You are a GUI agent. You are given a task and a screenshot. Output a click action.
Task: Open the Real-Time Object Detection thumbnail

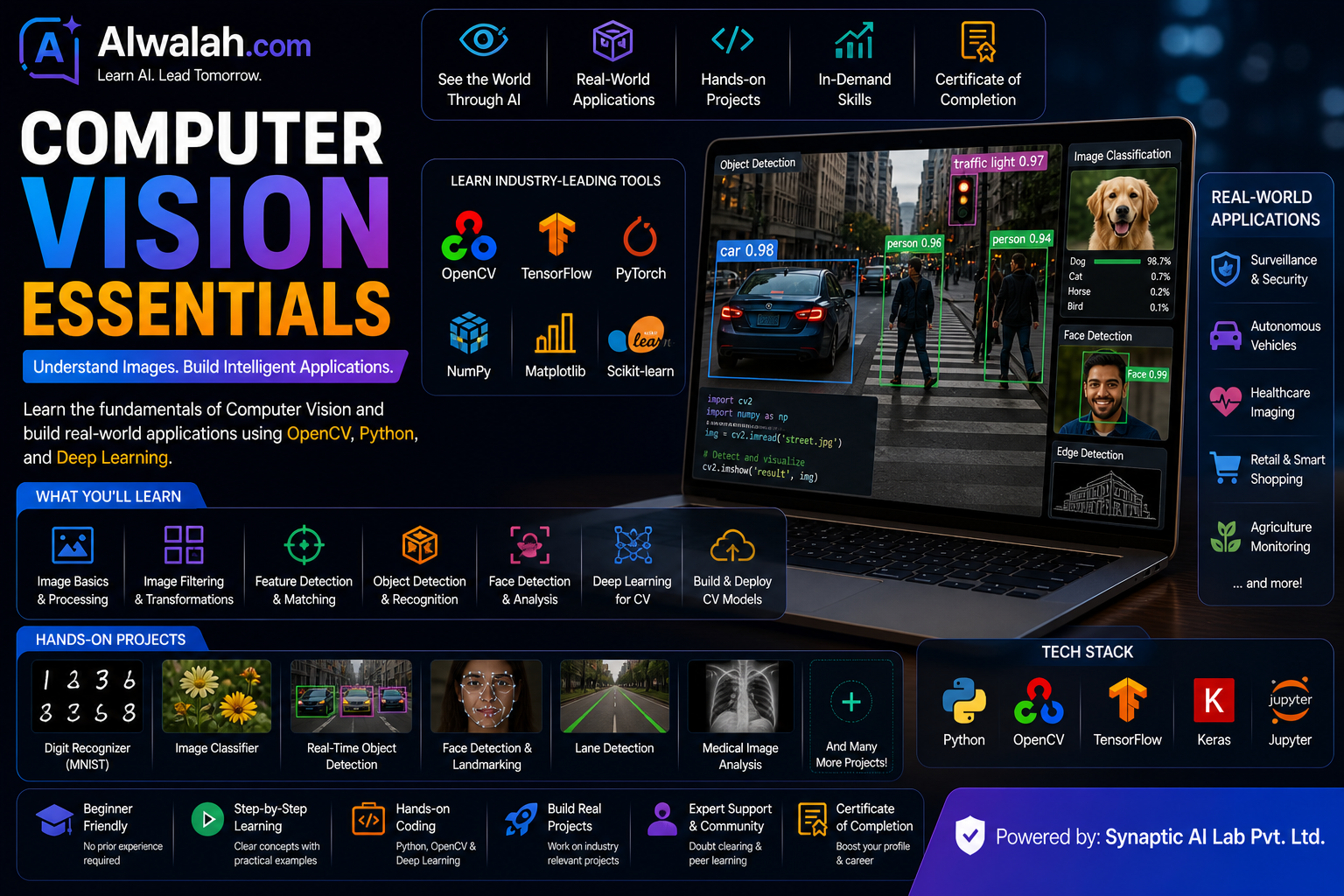(351, 696)
